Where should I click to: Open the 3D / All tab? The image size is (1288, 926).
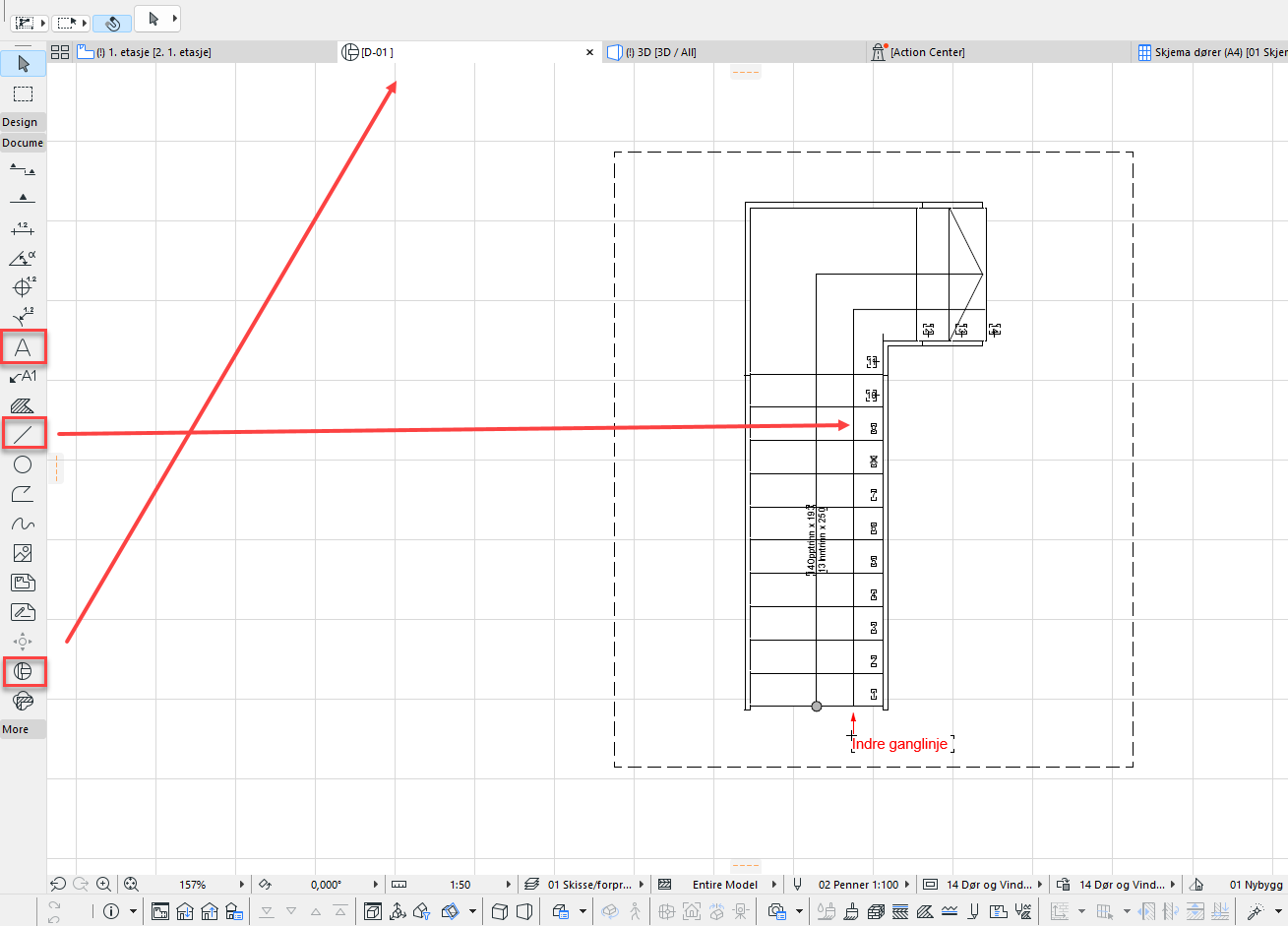click(x=661, y=52)
